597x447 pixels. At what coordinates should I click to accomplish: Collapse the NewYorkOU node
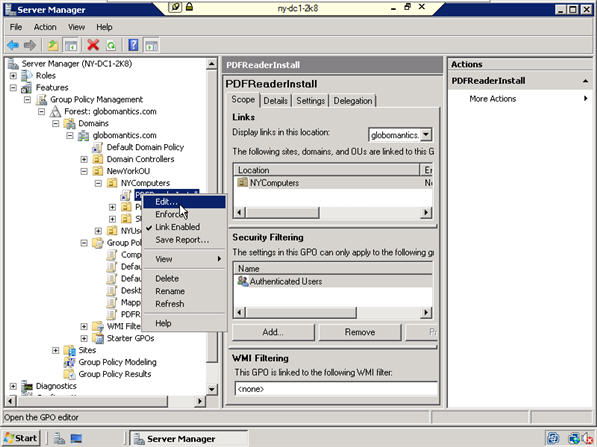coord(84,171)
